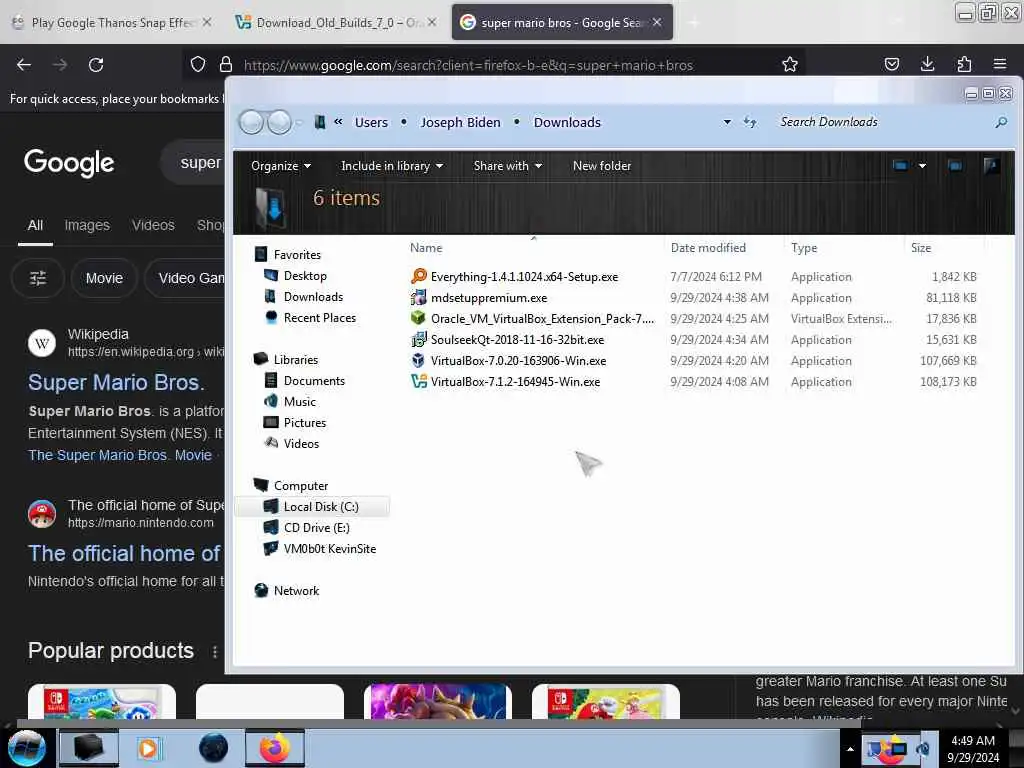Select super mario bros Google Search tab
1024x768 pixels.
click(562, 22)
